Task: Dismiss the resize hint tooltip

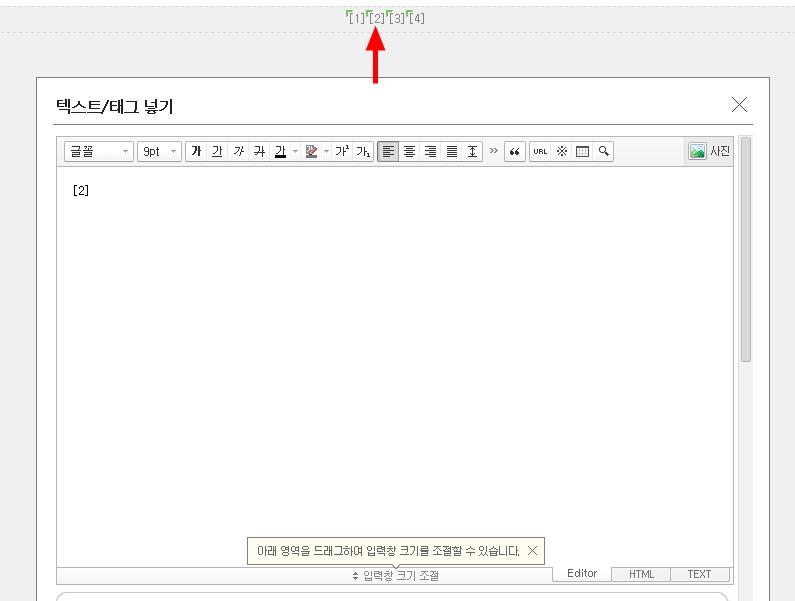Action: point(533,550)
